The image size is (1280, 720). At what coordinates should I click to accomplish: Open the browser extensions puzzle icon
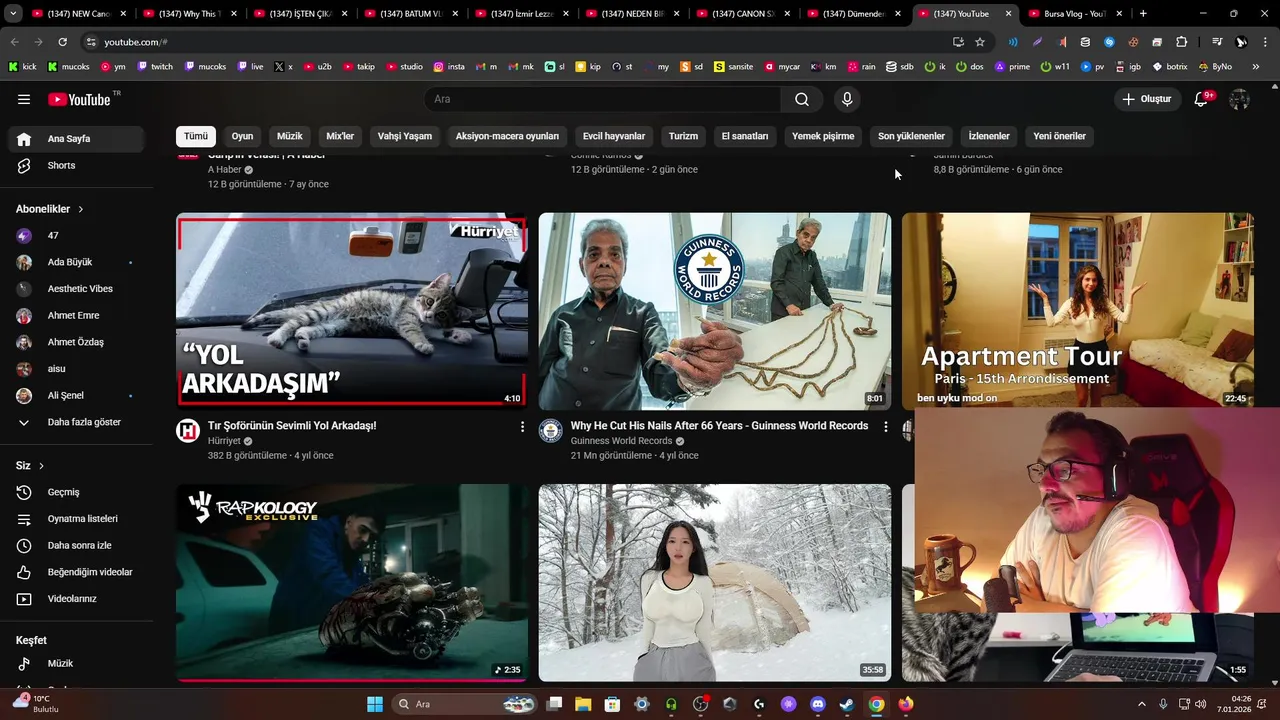click(1181, 42)
